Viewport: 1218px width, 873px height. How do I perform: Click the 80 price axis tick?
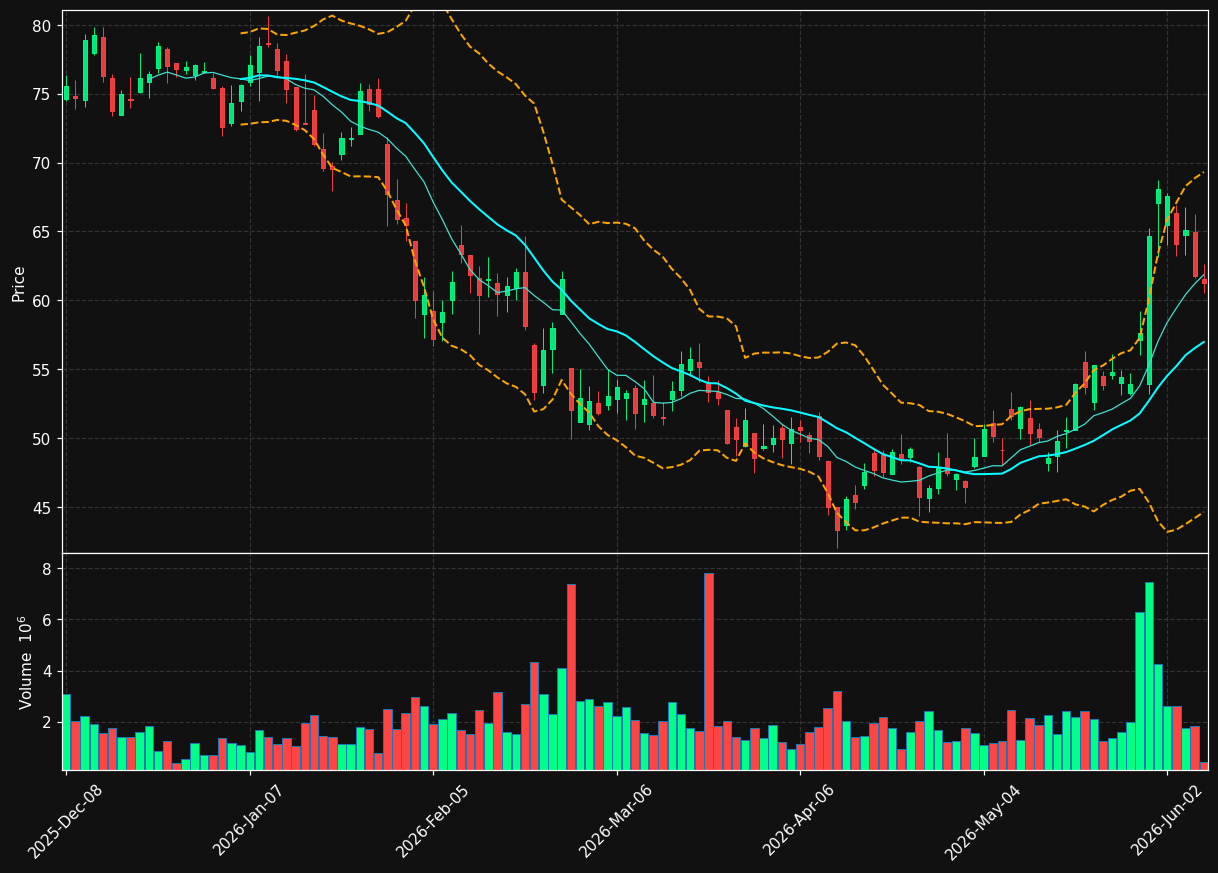click(41, 25)
